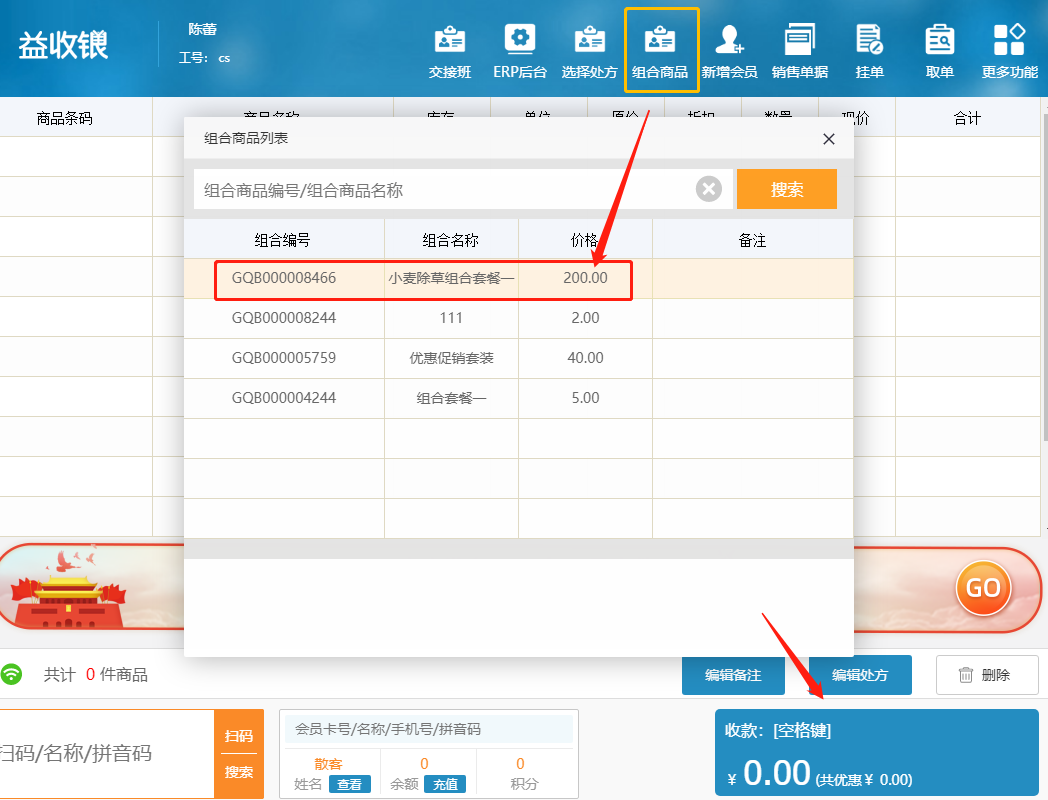Open the ERP后台 backend icon
Screen dimensions: 1048x800
(519, 51)
